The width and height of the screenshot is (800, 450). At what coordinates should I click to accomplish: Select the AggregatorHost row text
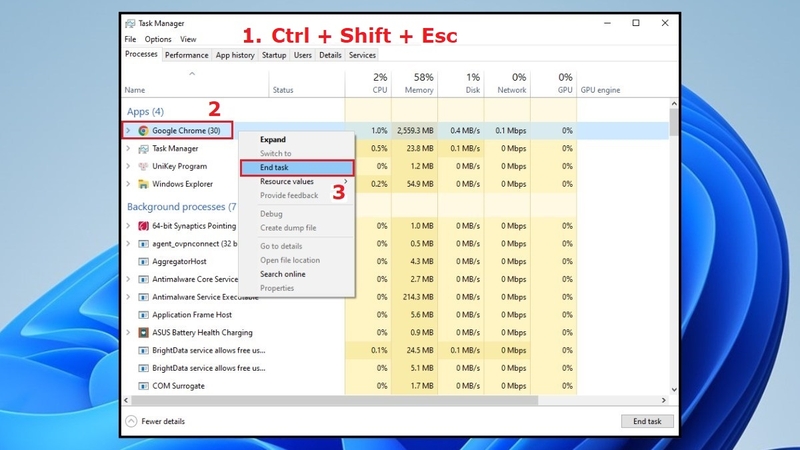click(x=179, y=262)
